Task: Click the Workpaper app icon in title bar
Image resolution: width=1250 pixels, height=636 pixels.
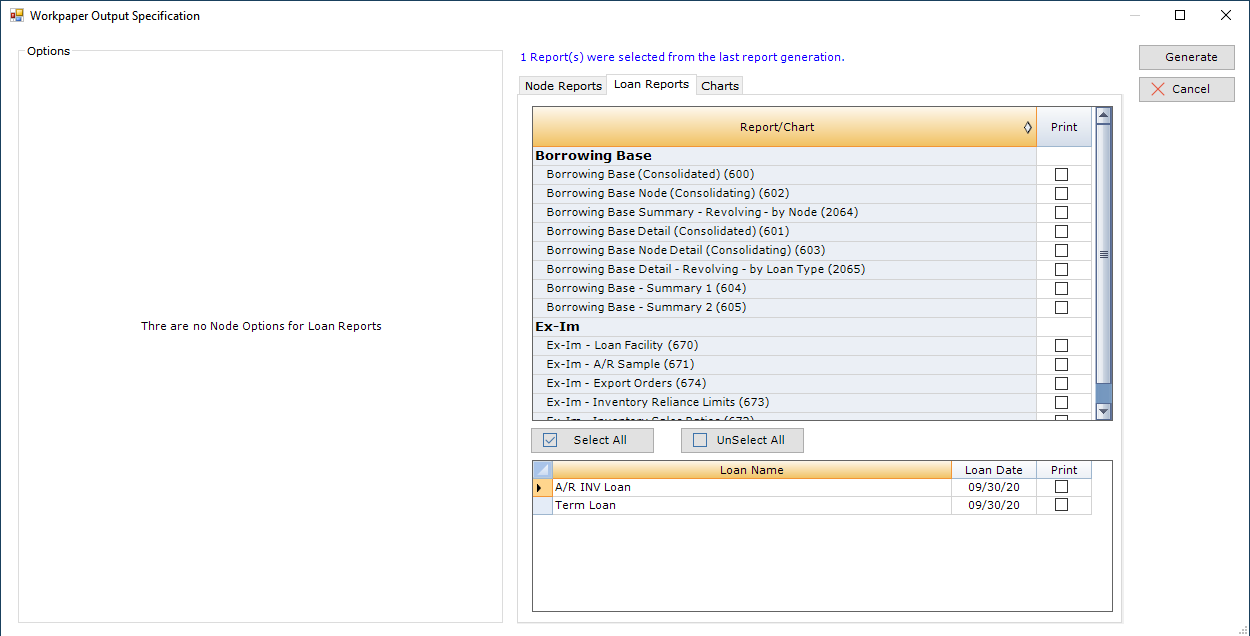Action: click(16, 16)
